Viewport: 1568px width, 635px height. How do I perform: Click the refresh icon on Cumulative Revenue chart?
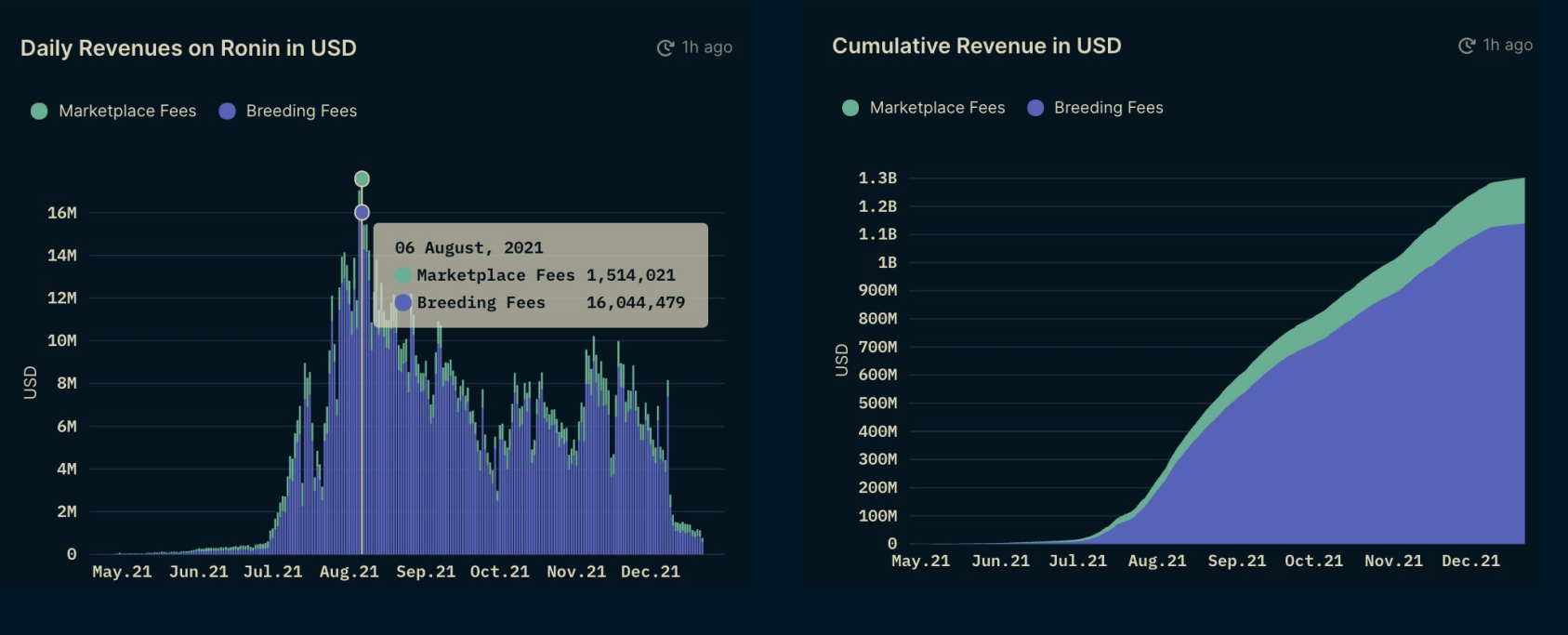(1466, 46)
